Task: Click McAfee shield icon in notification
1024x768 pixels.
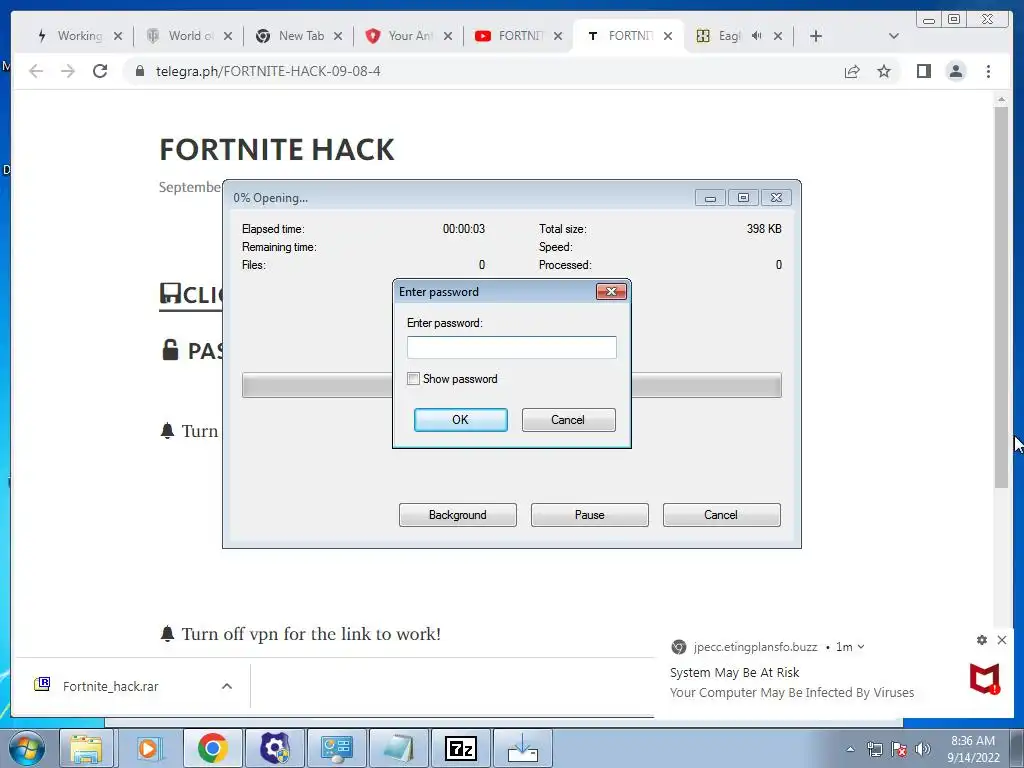Action: (984, 679)
